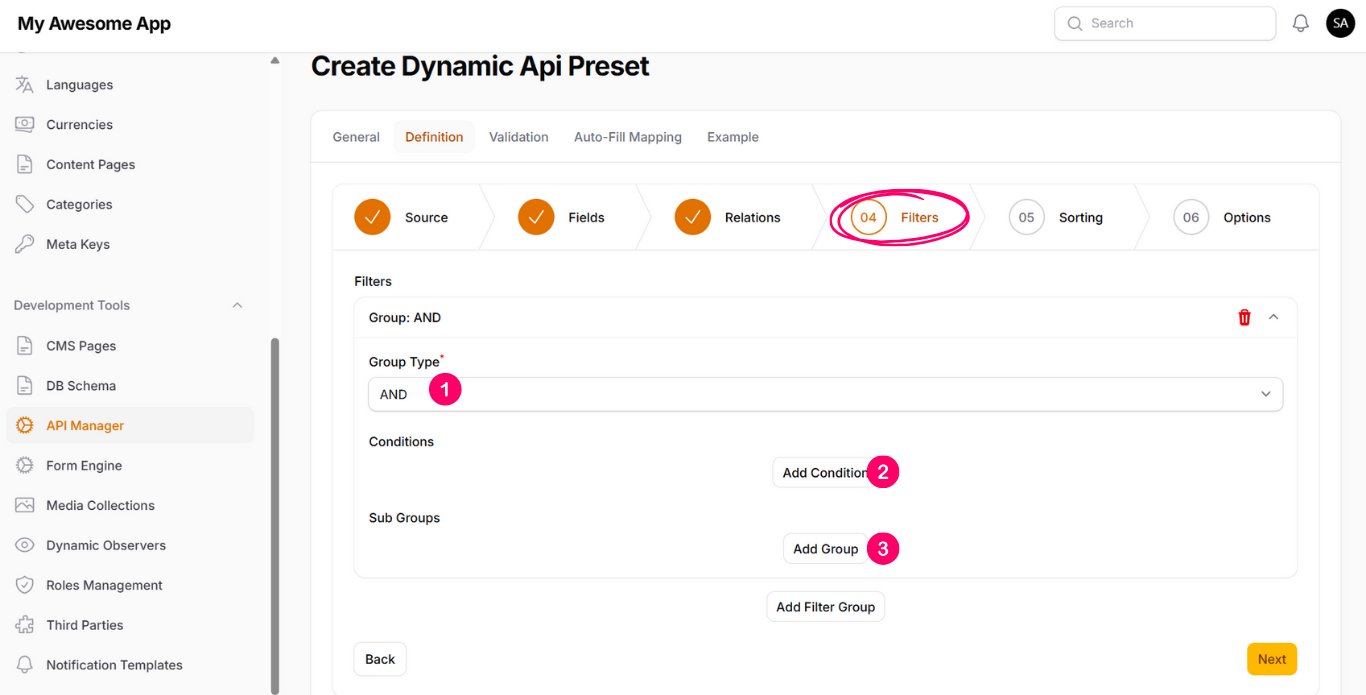Collapse the Group: AND panel chevron
Screen dimensions: 1366x695
(1273, 317)
